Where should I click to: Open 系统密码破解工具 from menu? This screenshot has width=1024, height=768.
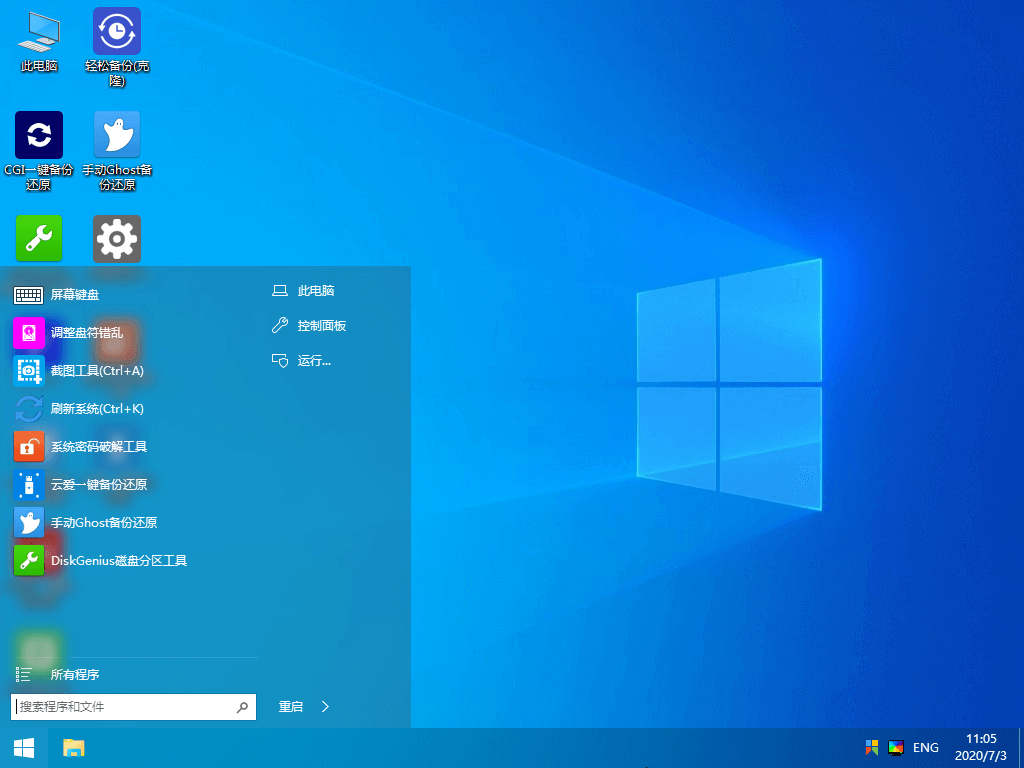point(98,447)
